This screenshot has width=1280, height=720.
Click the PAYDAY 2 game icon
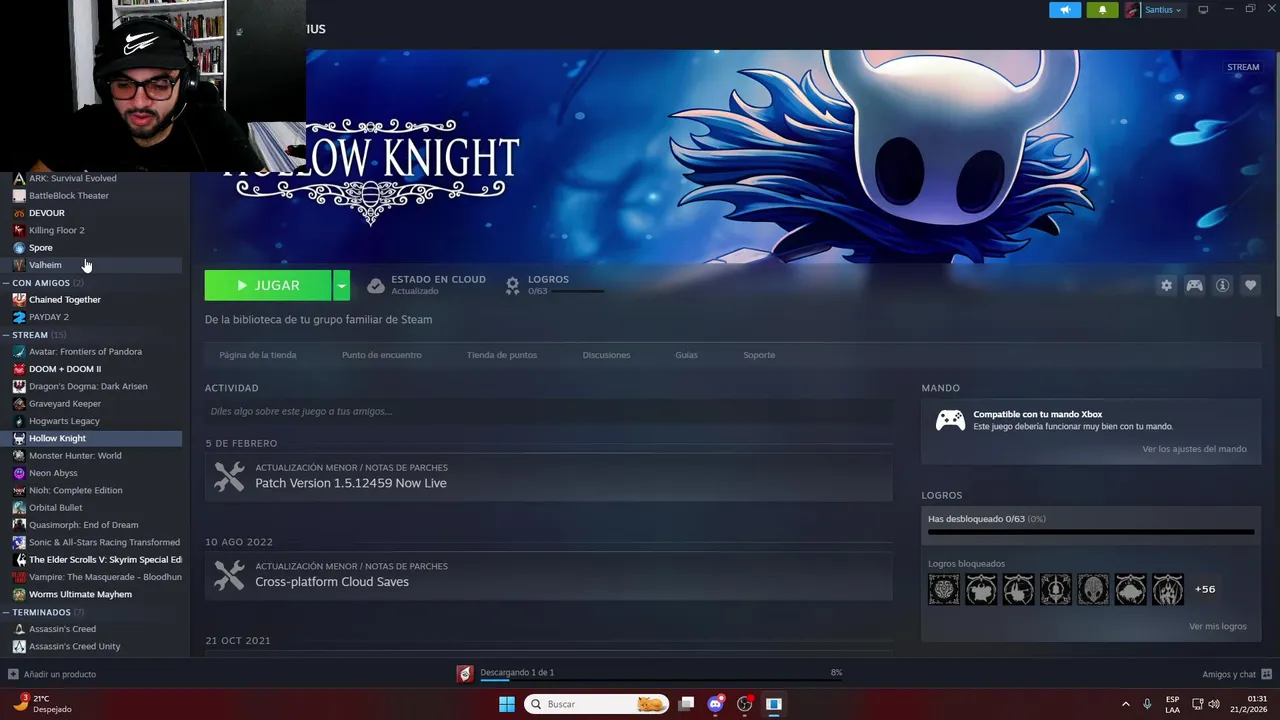(x=19, y=317)
